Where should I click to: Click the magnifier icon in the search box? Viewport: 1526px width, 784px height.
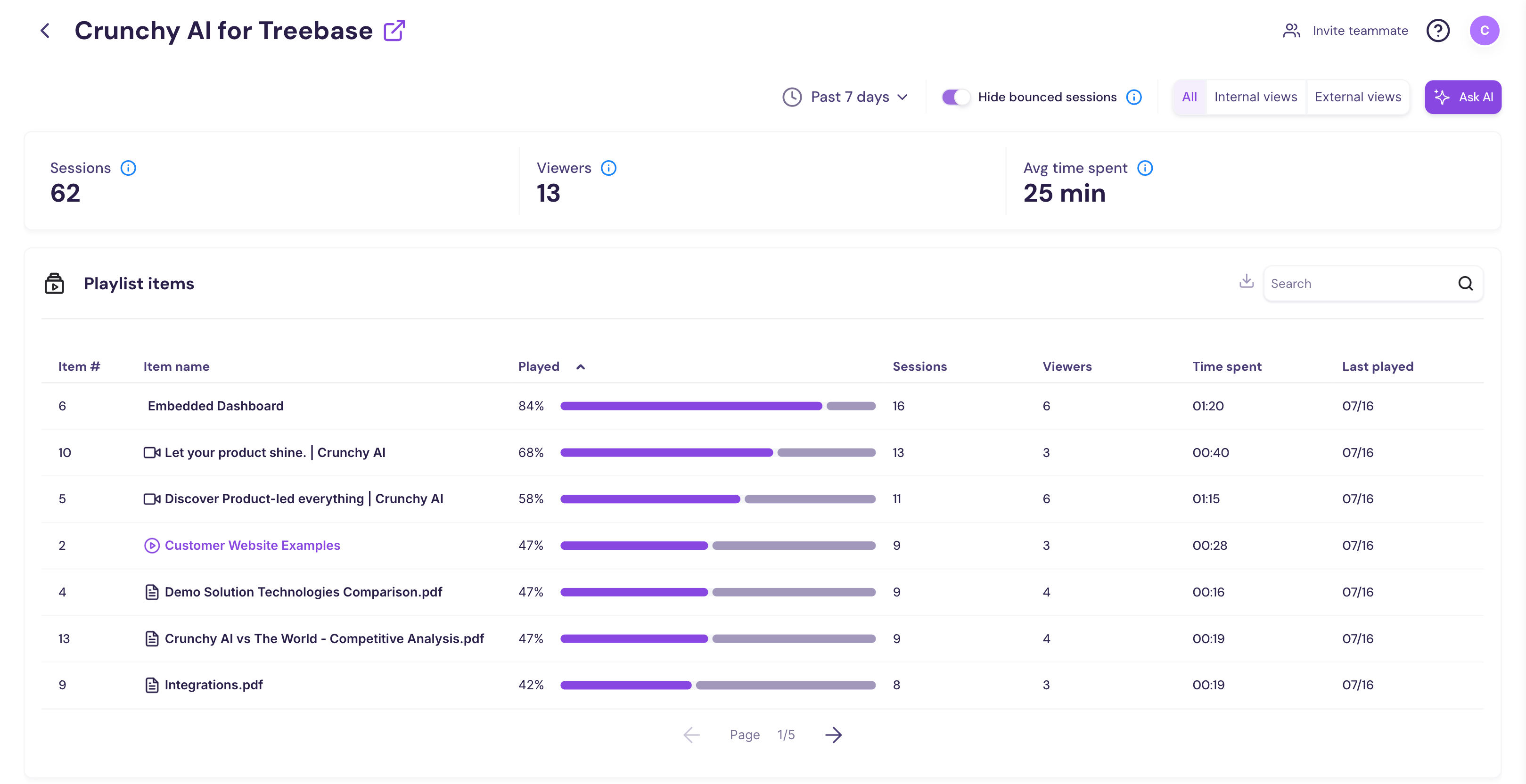pos(1466,284)
